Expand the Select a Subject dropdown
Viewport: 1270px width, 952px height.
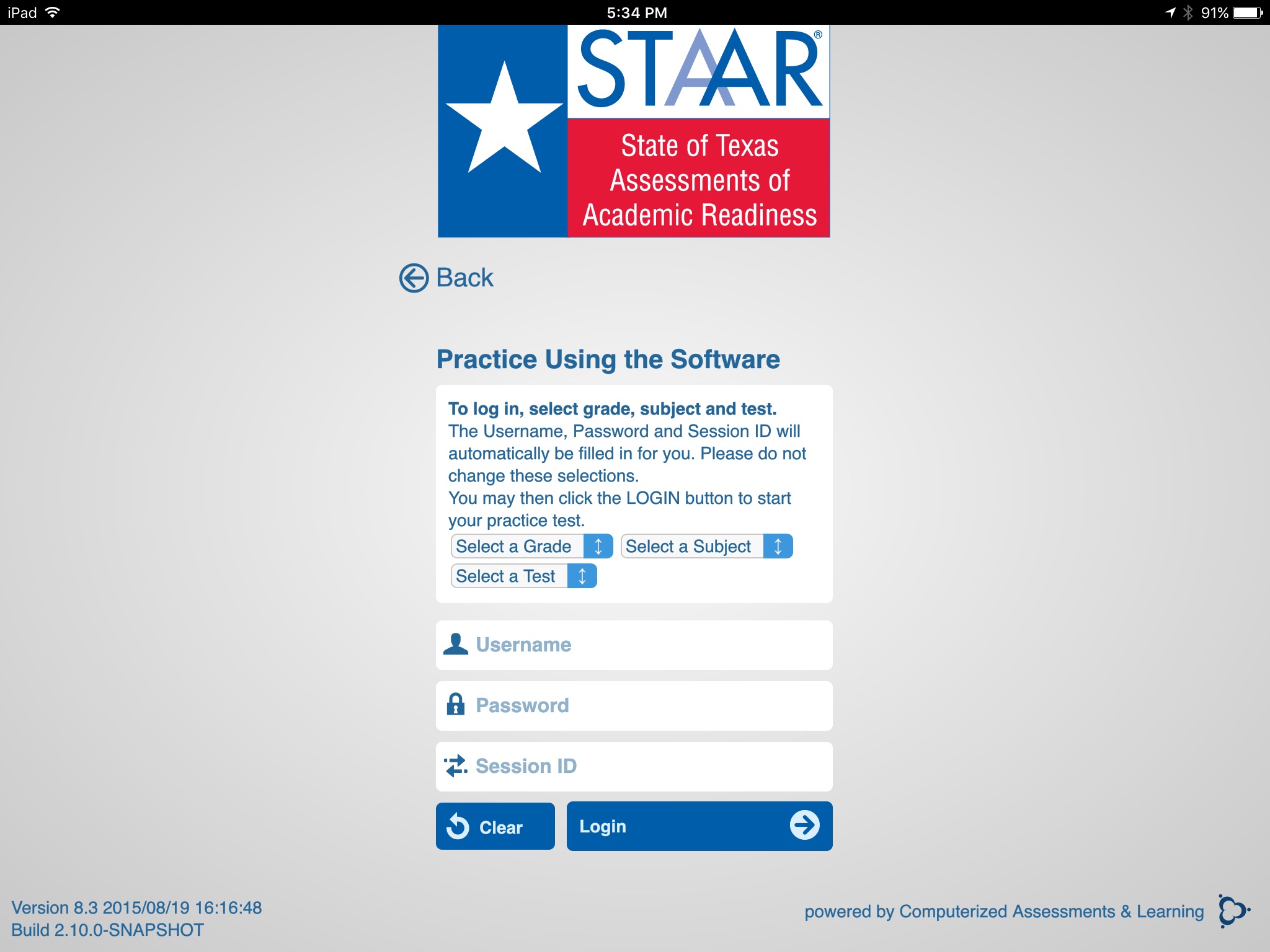tap(706, 547)
